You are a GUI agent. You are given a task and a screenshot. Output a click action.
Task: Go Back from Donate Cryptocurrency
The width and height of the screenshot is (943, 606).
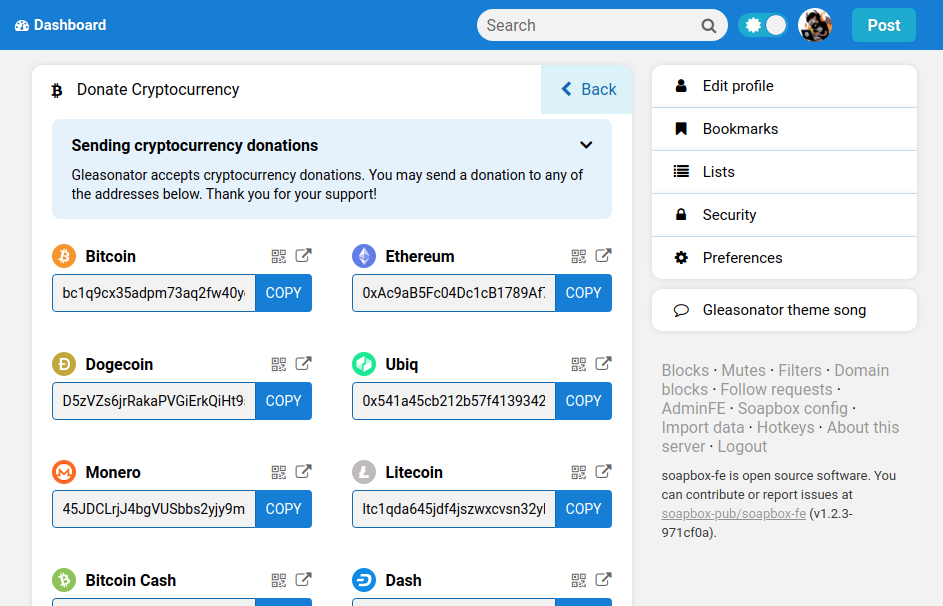(587, 90)
